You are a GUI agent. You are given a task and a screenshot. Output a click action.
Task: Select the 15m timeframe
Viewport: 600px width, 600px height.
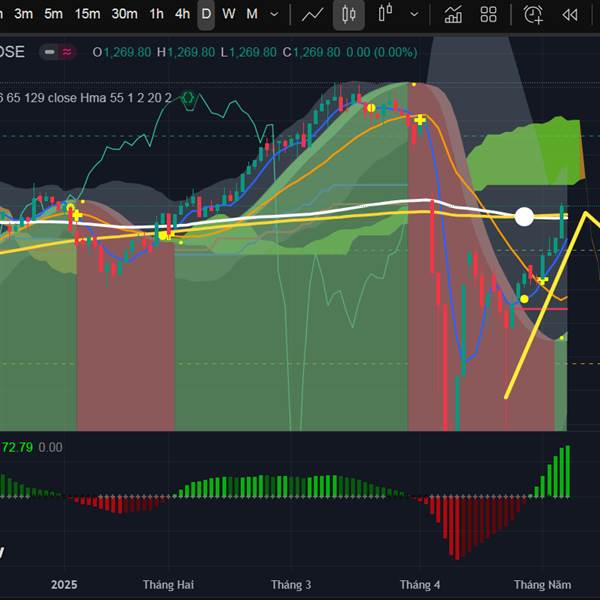coord(87,14)
